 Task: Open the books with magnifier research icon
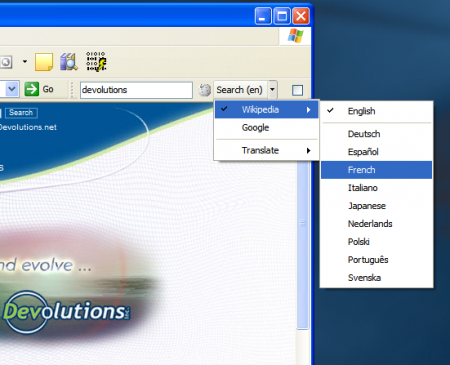click(x=69, y=62)
